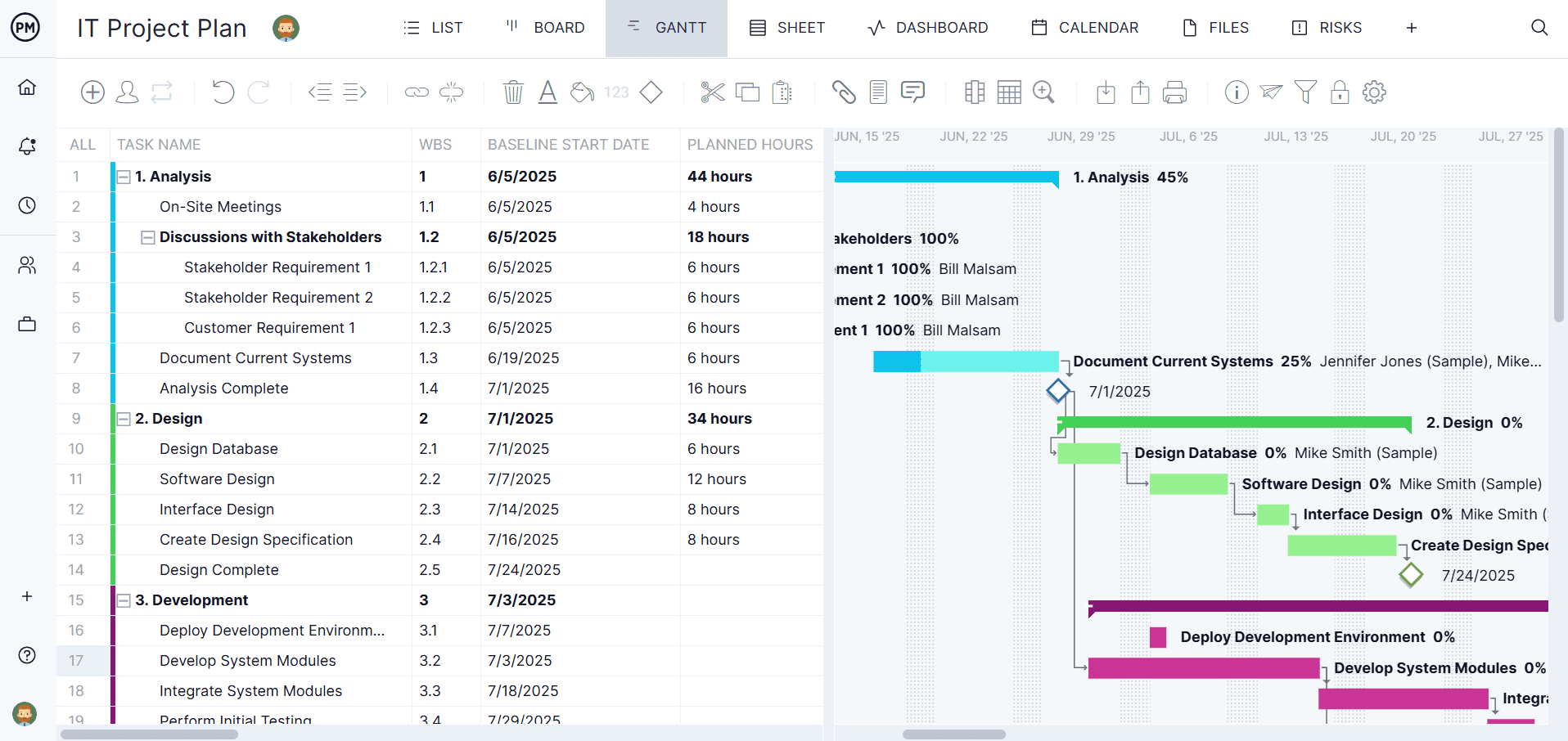Click the Software Design Gantt bar
Image resolution: width=1568 pixels, height=741 pixels.
coord(1188,484)
